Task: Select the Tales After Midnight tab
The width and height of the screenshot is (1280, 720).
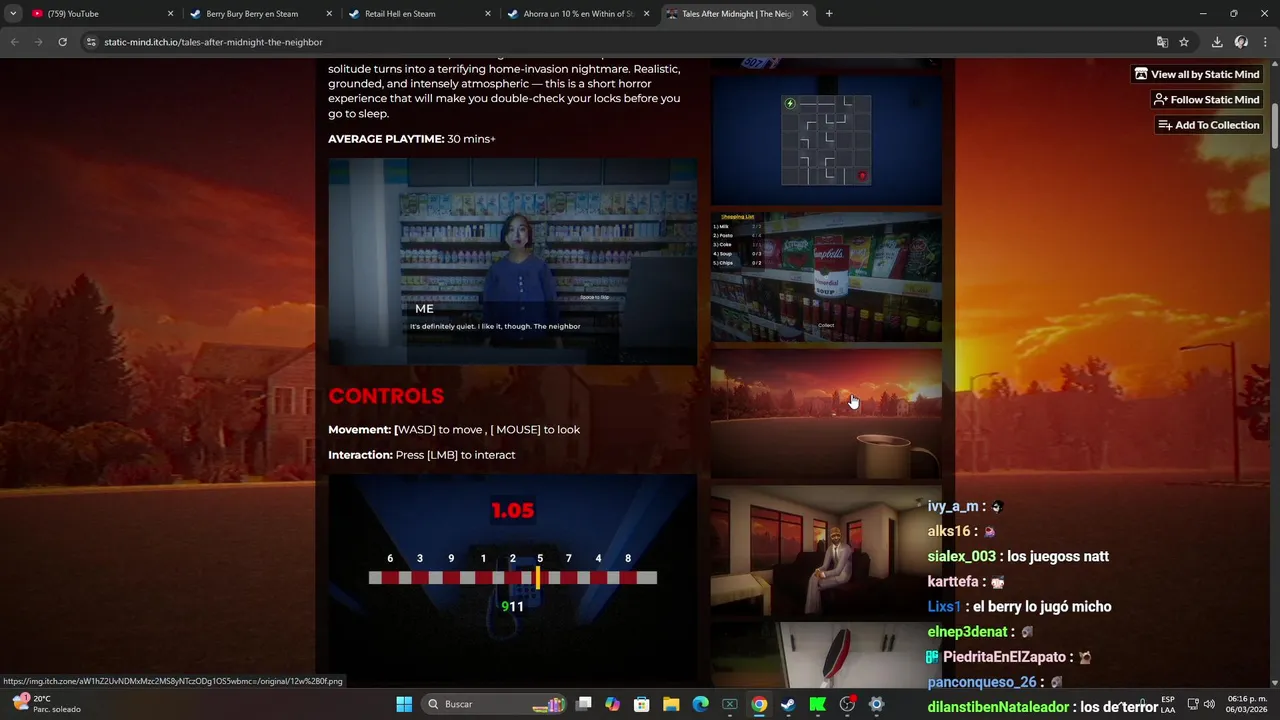Action: 737,14
